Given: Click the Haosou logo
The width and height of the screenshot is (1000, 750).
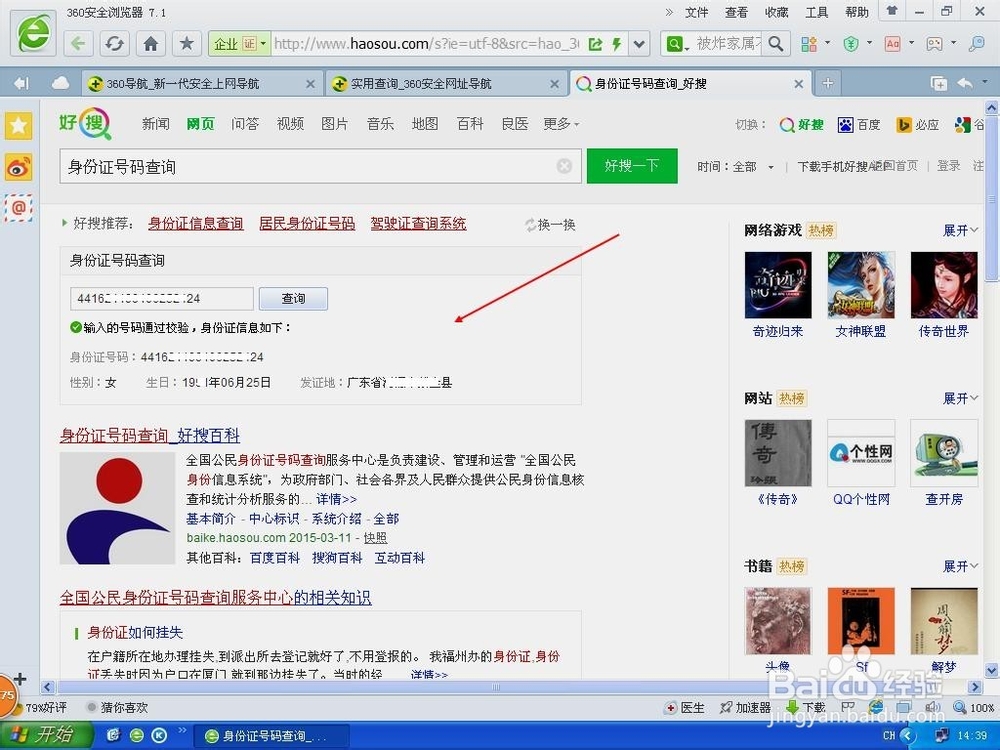Looking at the screenshot, I should click(x=85, y=123).
